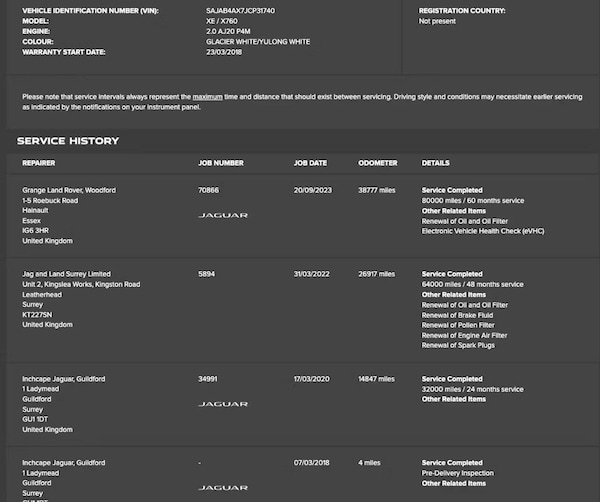
Task: Click job number 5894
Action: [208, 273]
